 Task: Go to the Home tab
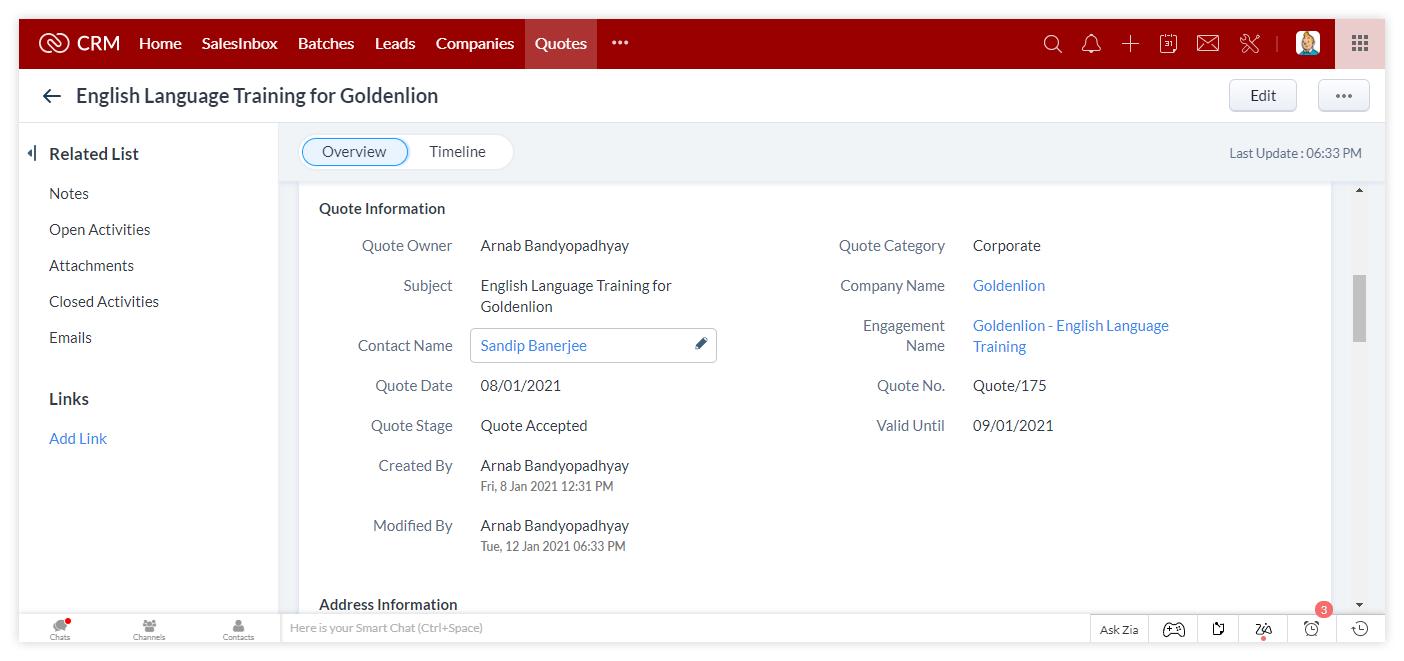pos(160,43)
